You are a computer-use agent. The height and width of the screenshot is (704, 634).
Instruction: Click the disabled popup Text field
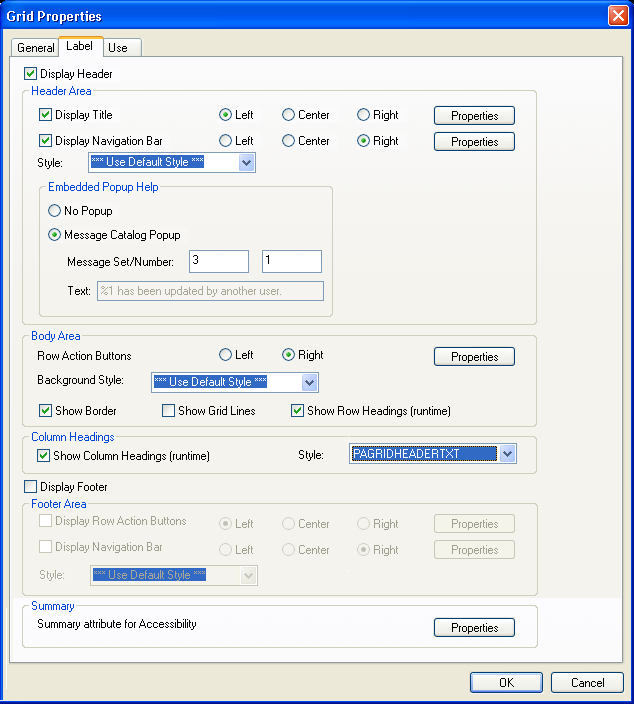[x=210, y=291]
